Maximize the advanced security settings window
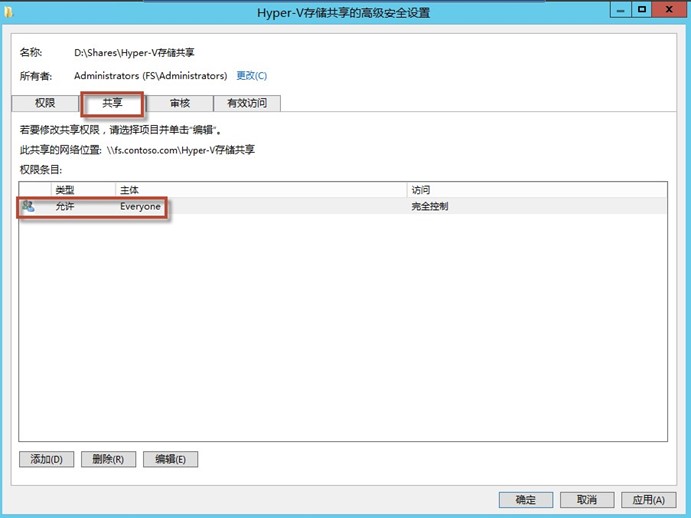 pyautogui.click(x=642, y=10)
